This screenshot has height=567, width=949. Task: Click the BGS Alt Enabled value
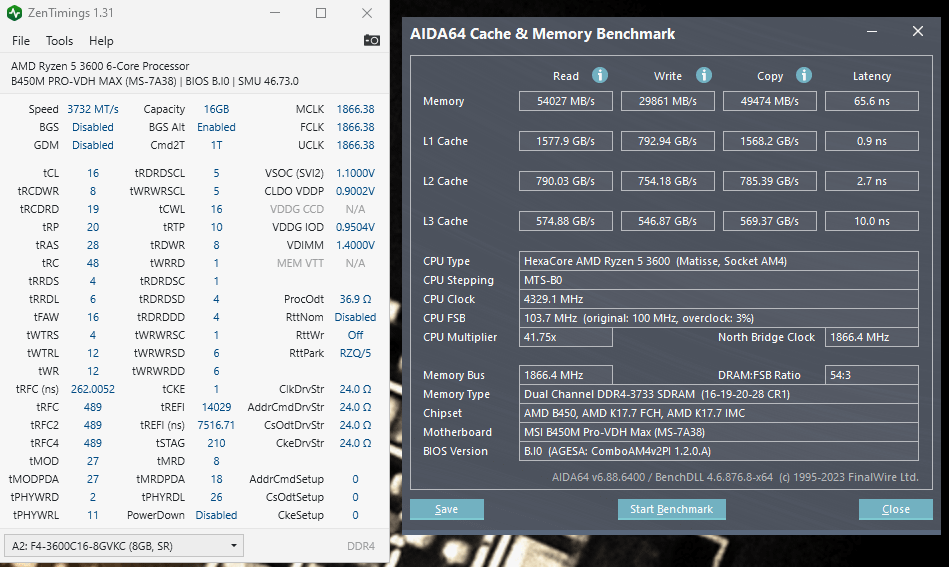click(x=216, y=127)
